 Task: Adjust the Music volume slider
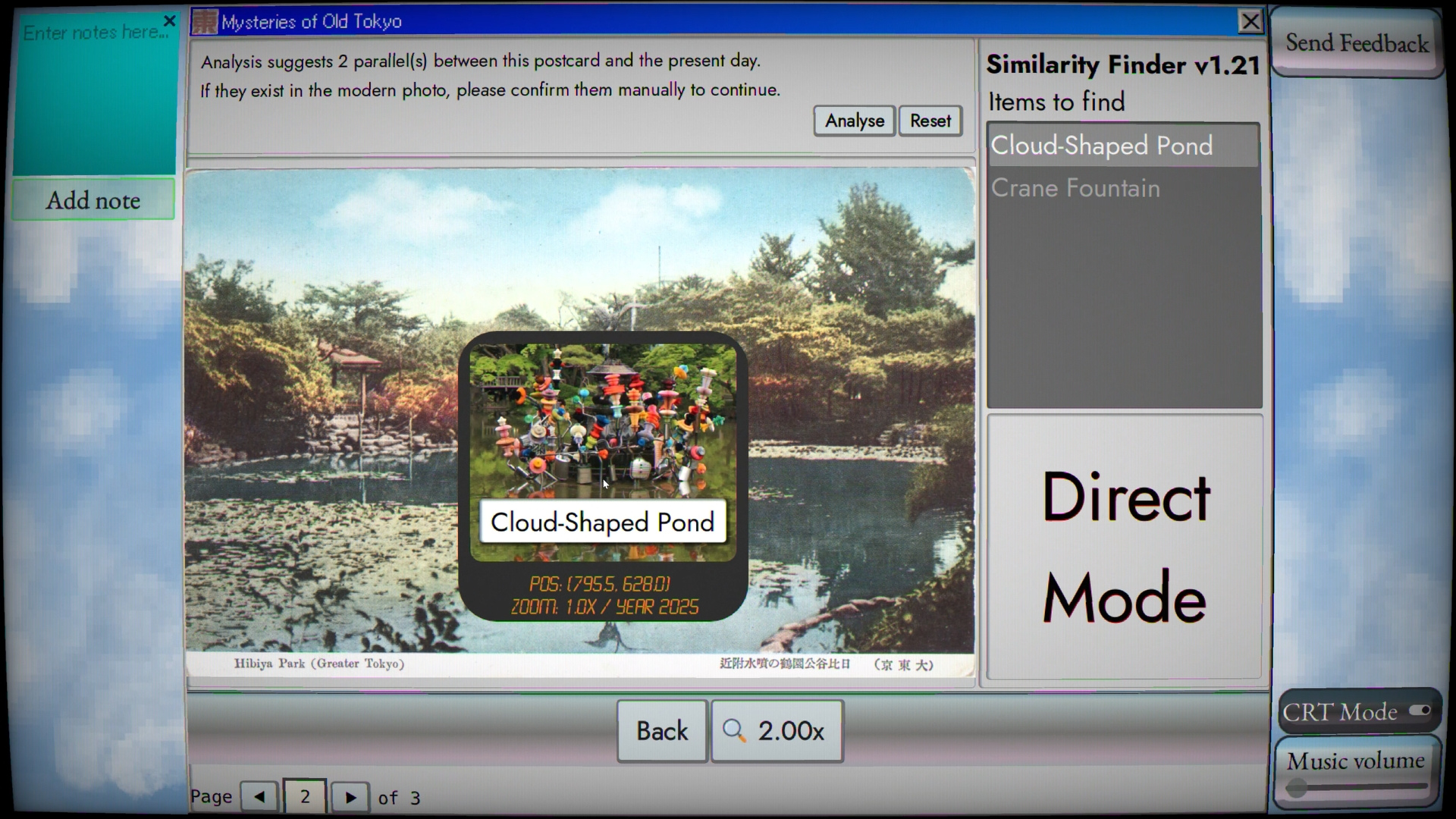(1298, 788)
